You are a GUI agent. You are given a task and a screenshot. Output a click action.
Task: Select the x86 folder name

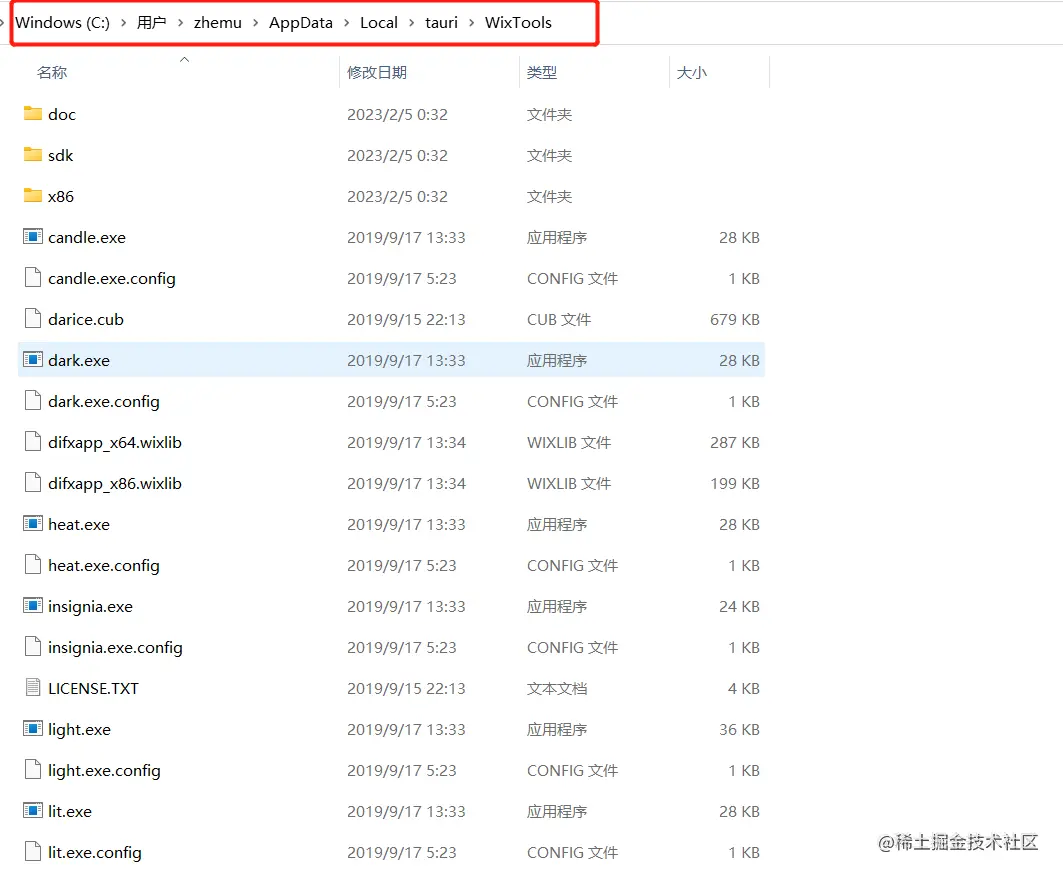pyautogui.click(x=61, y=197)
